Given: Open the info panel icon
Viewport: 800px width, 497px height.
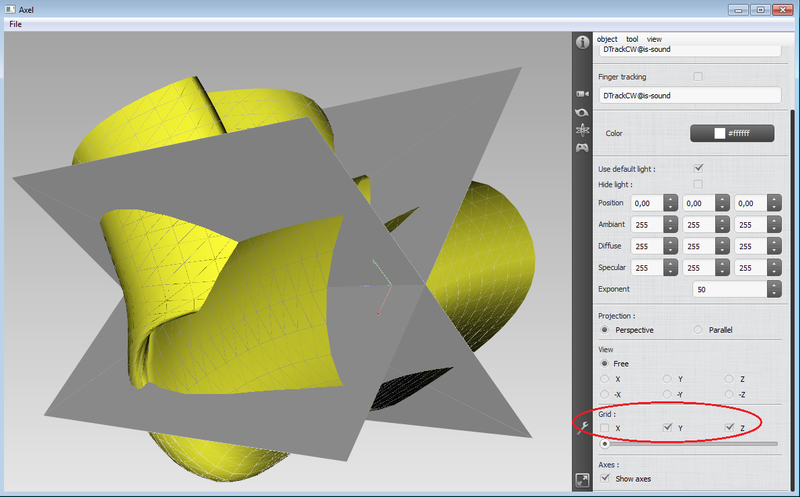Looking at the screenshot, I should (582, 43).
